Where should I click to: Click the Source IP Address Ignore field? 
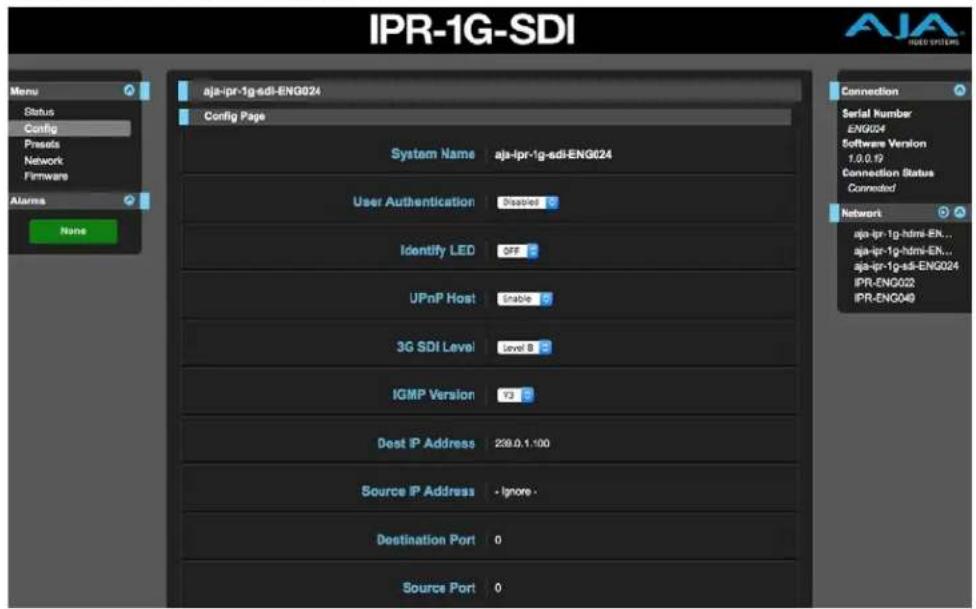click(516, 492)
